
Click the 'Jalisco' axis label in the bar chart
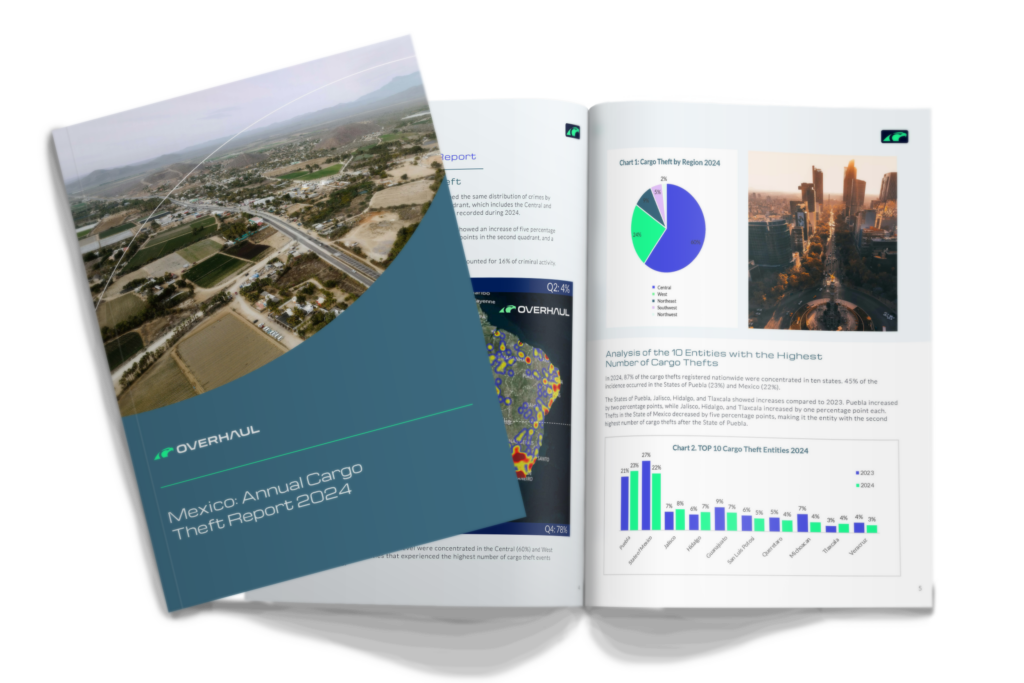coord(669,542)
